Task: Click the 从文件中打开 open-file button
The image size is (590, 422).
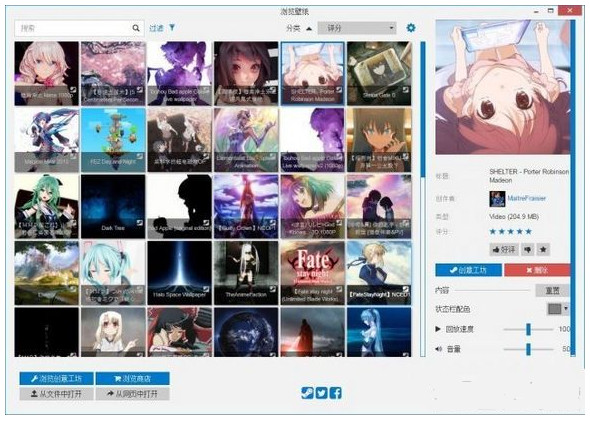Action: tap(56, 394)
